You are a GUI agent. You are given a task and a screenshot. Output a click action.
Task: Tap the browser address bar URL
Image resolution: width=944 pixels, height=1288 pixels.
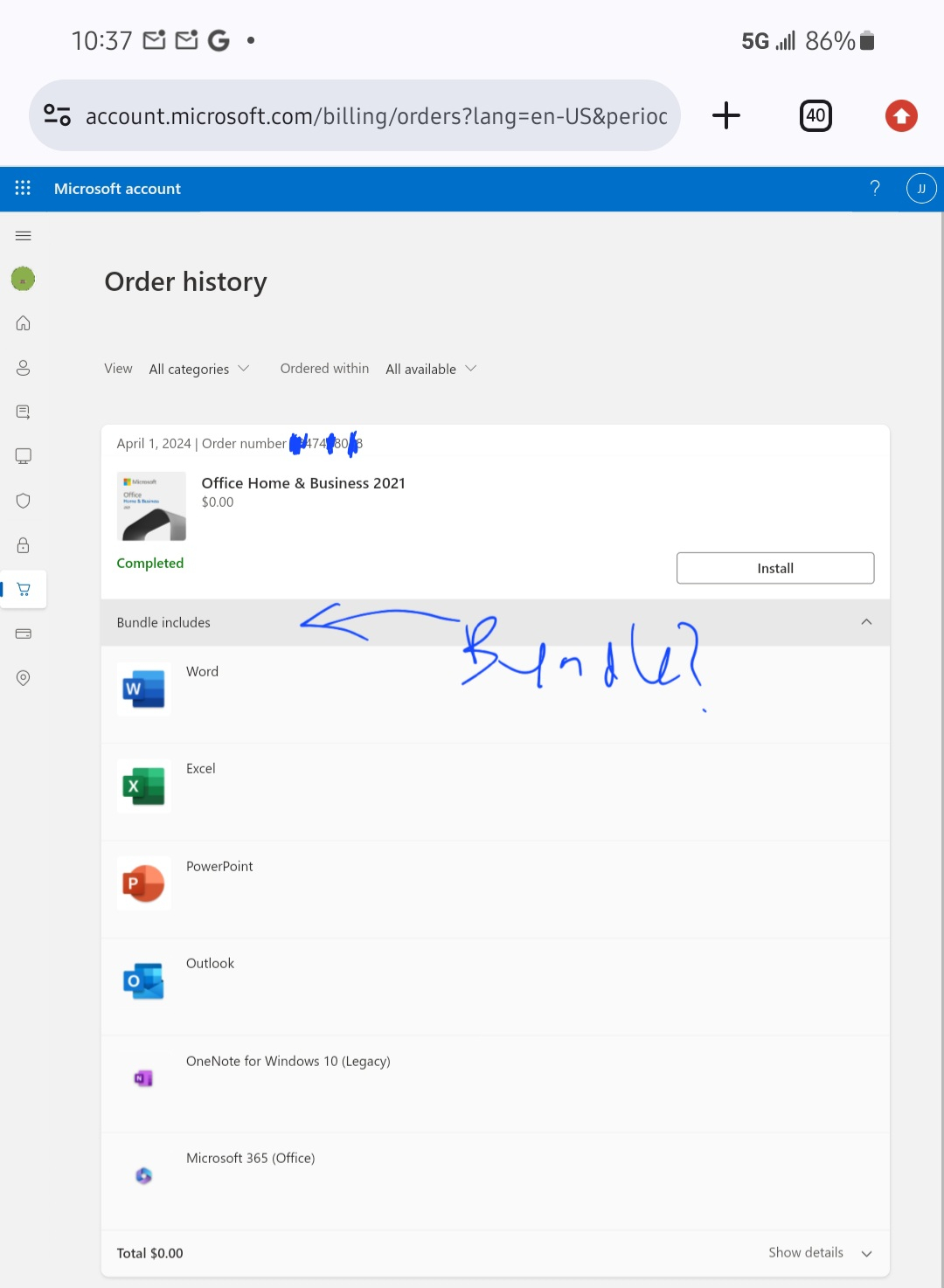pyautogui.click(x=376, y=116)
